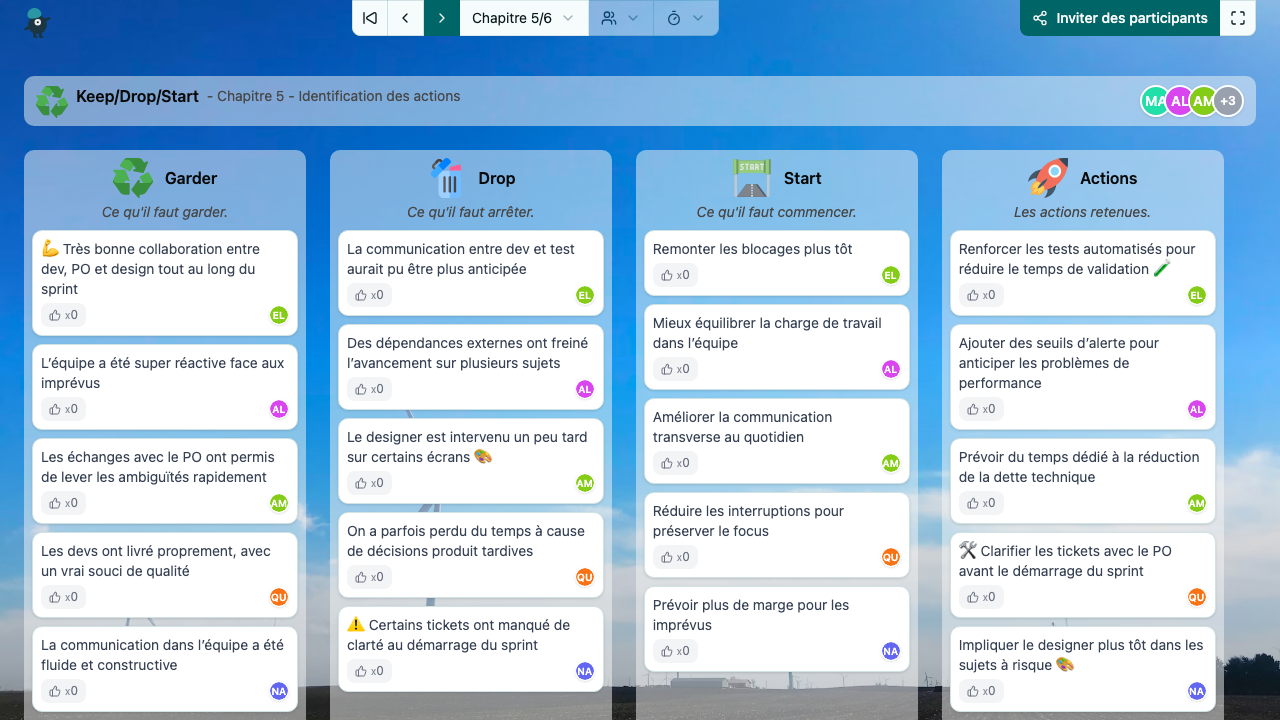Like 'Les devs ont livré proprement' card
This screenshot has height=720, width=1280.
point(63,597)
